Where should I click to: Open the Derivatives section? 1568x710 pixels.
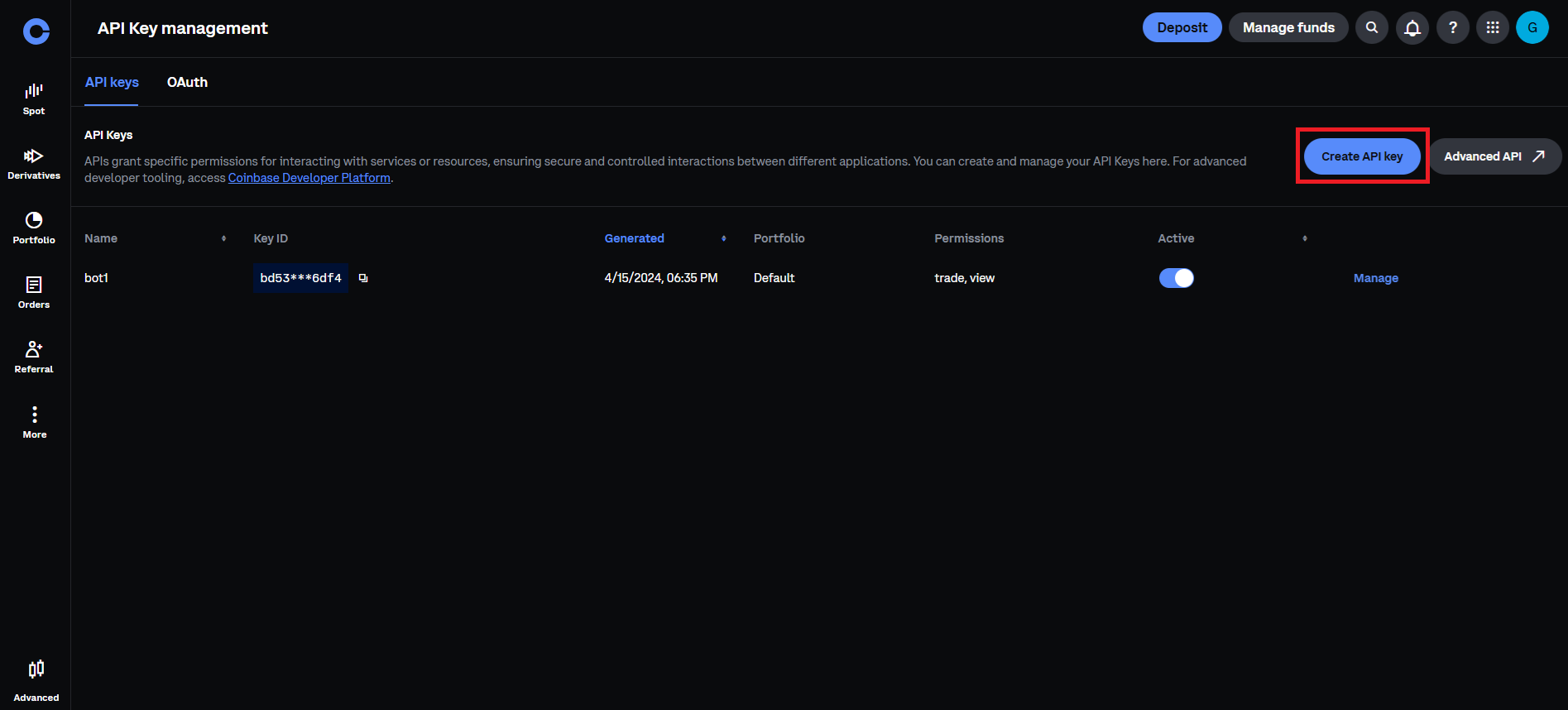pos(34,164)
